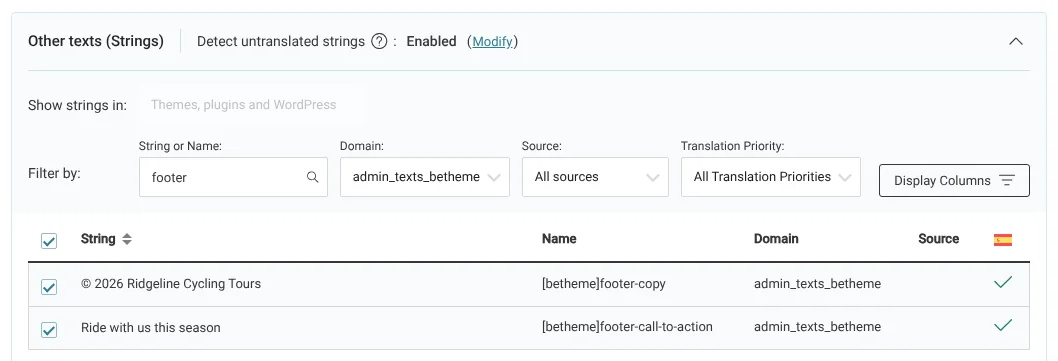Click the © 2026 Ridgeline Cycling Tours string
This screenshot has height=361, width=1058.
point(171,284)
